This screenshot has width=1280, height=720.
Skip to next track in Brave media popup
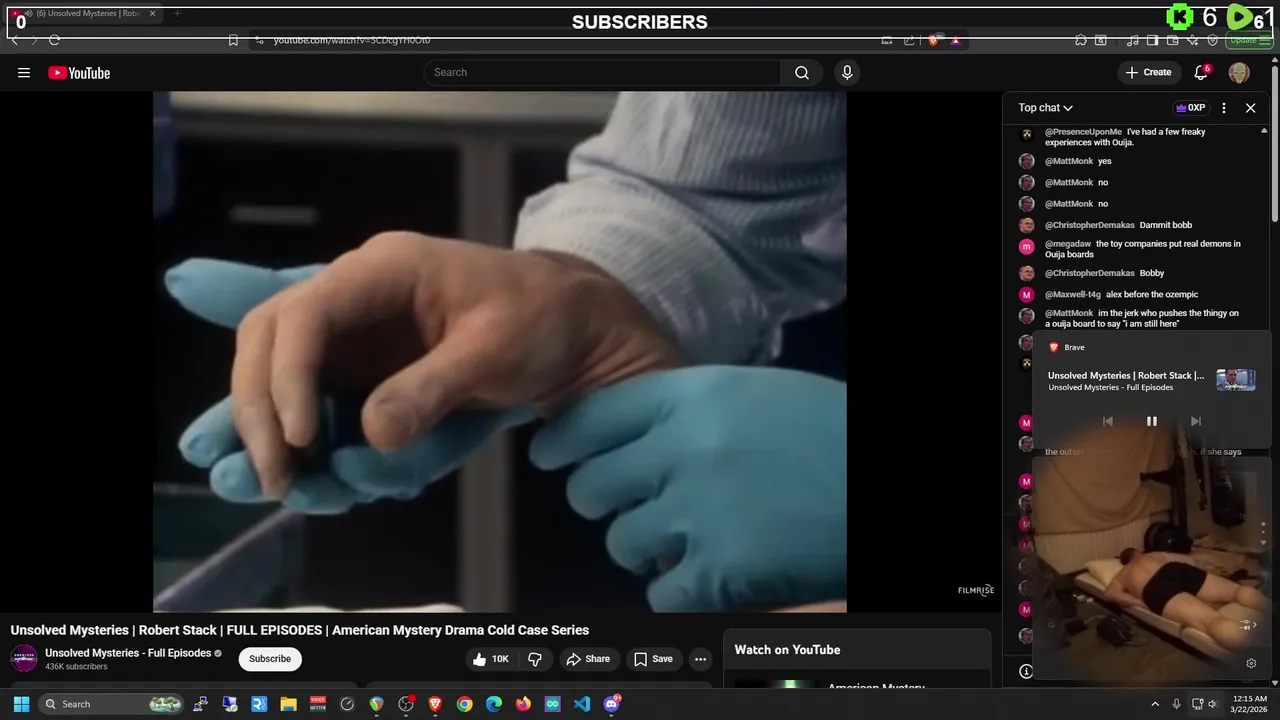coord(1195,421)
